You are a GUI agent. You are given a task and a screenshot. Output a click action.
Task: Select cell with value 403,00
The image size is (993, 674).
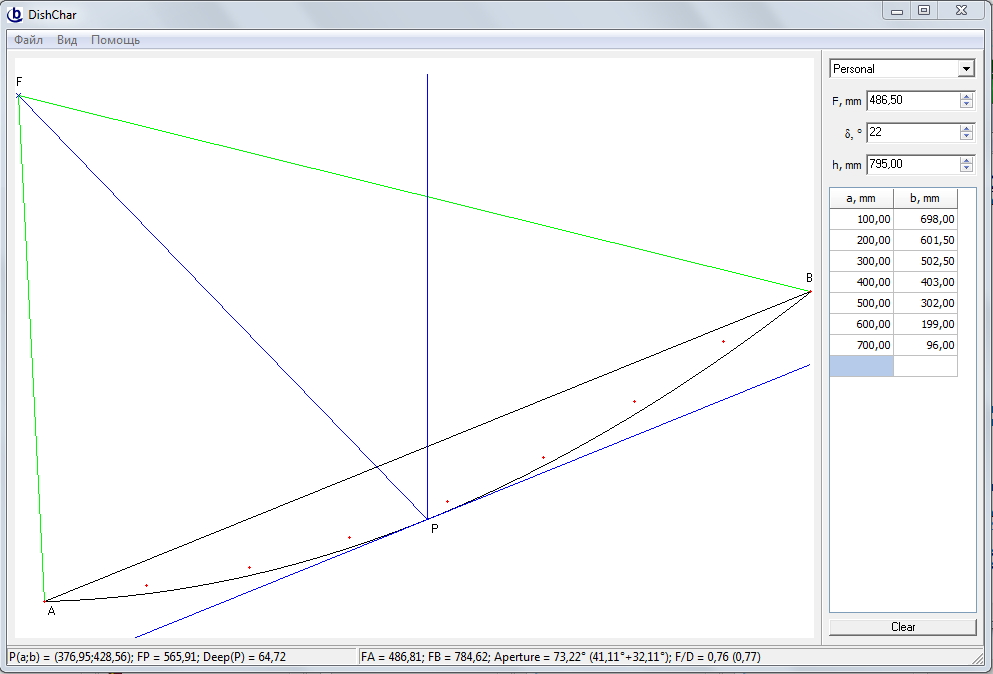(925, 282)
